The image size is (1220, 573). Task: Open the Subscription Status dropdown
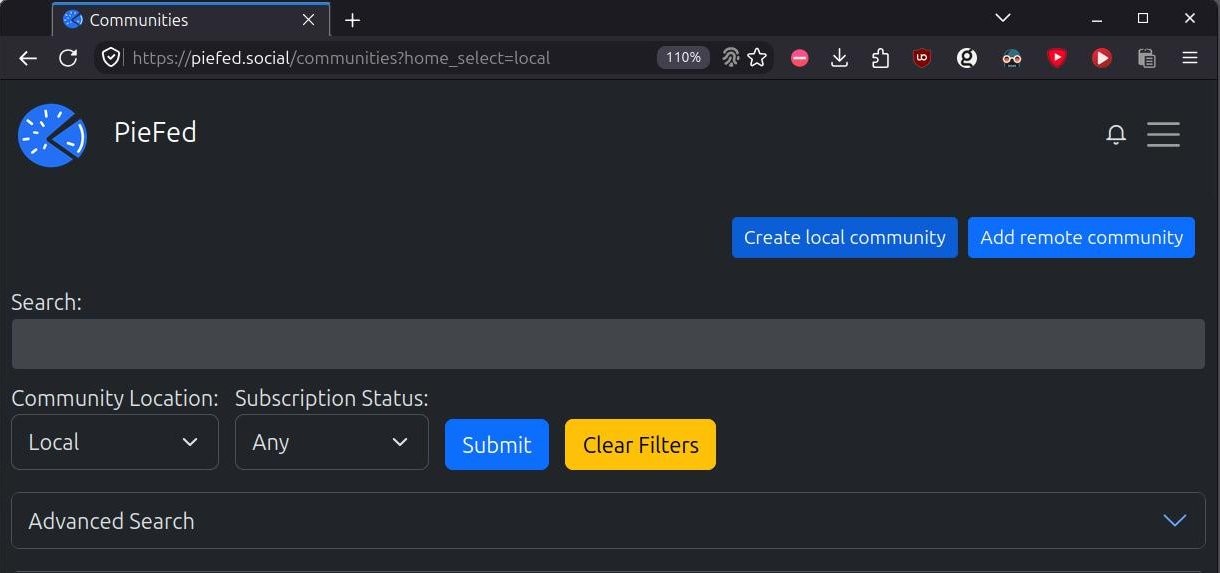(332, 442)
